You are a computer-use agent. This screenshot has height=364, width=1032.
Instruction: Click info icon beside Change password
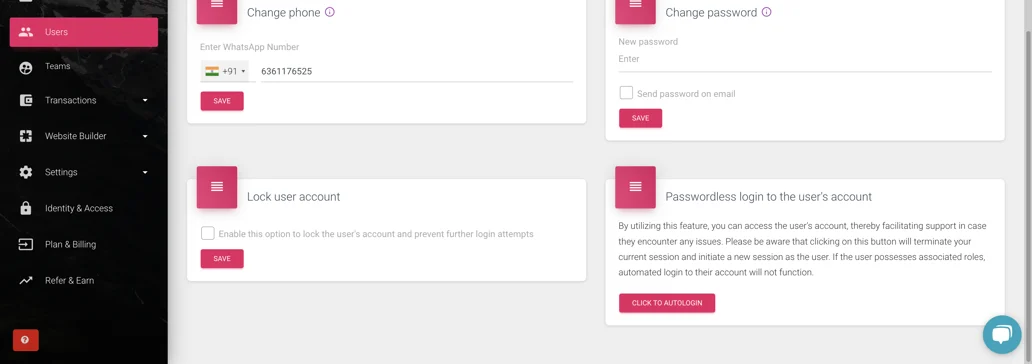[x=766, y=12]
